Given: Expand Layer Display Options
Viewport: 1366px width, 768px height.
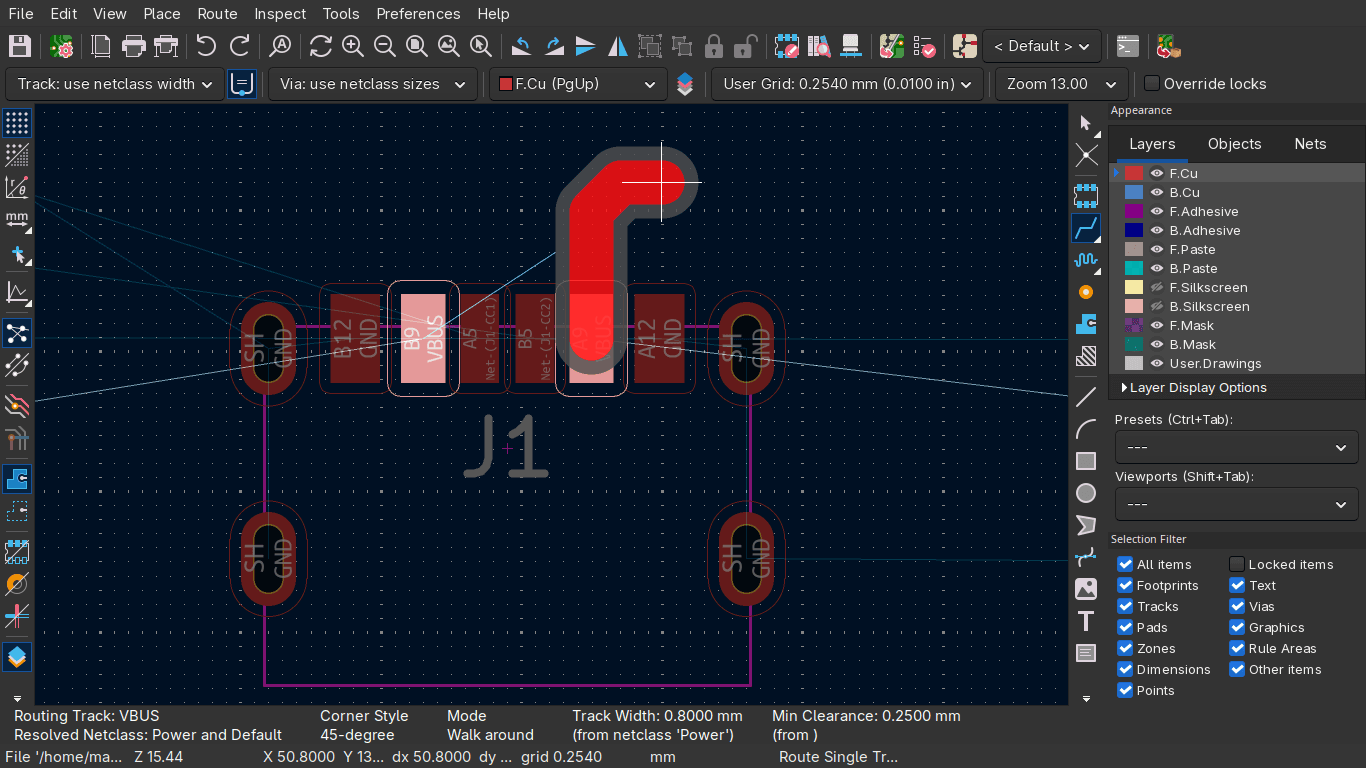Looking at the screenshot, I should (x=1194, y=387).
